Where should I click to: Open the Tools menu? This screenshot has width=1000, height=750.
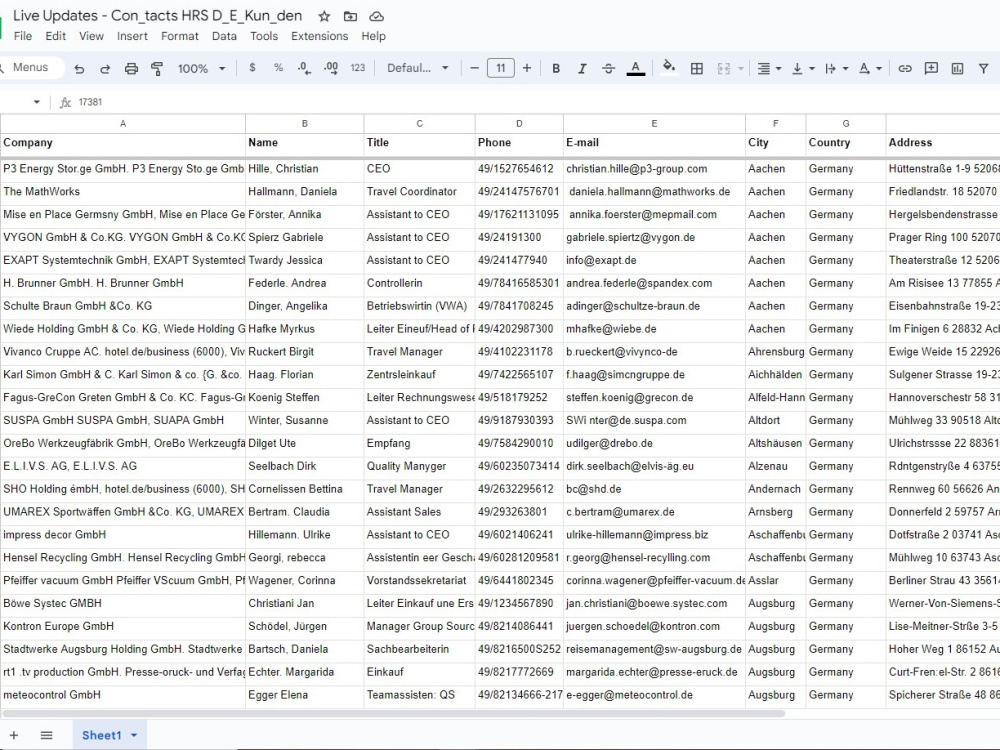click(263, 36)
